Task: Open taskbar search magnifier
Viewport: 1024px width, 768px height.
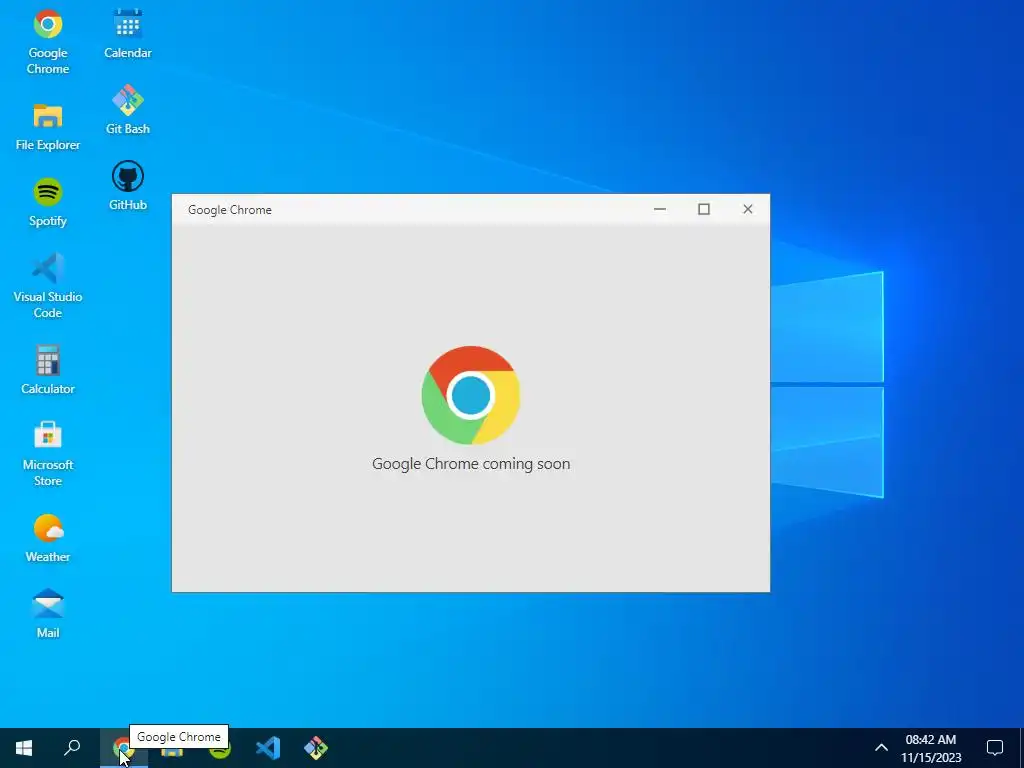Action: pyautogui.click(x=72, y=748)
